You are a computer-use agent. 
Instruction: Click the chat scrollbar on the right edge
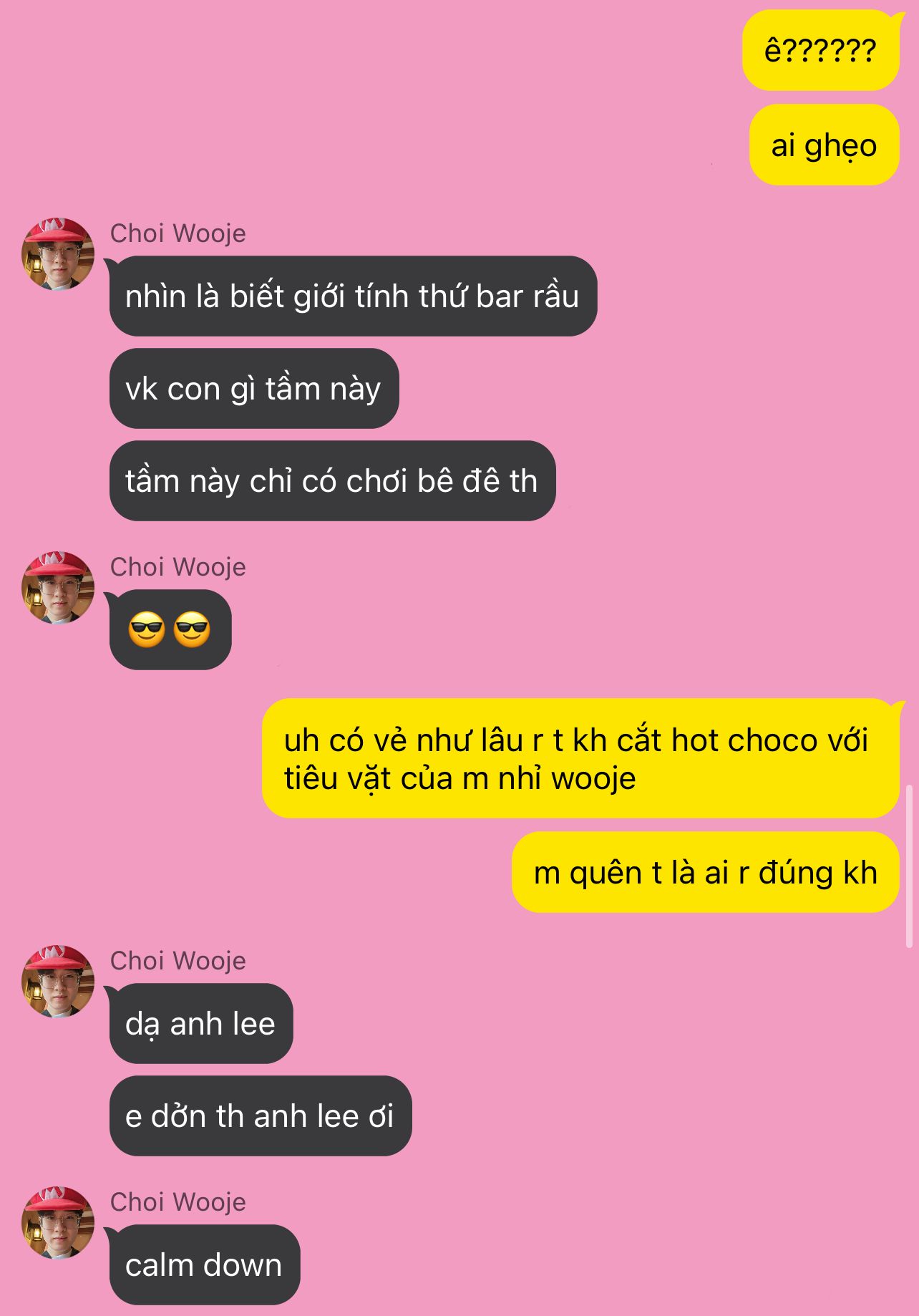[x=910, y=866]
